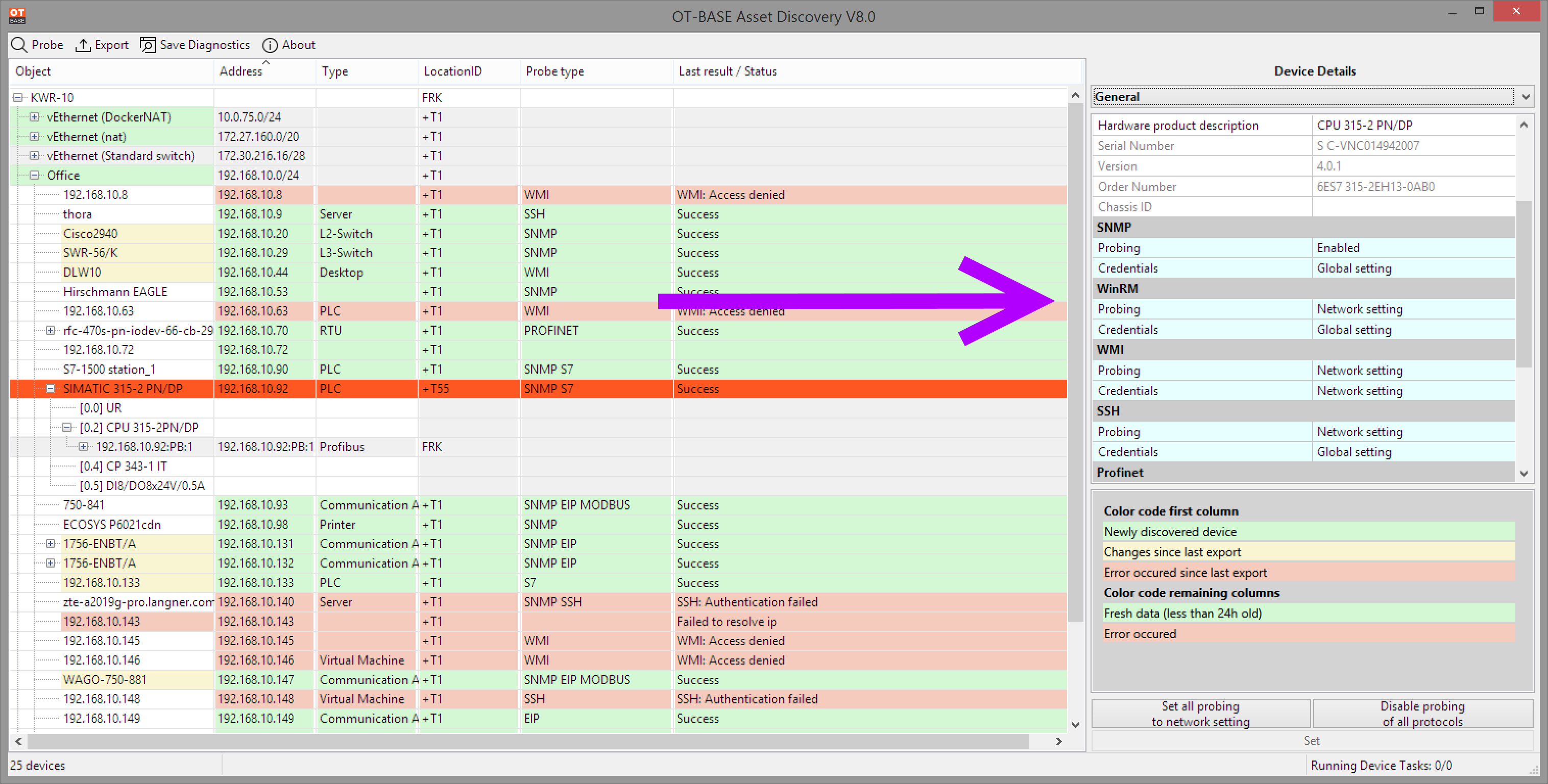Click Set all probing to network setting
The width and height of the screenshot is (1548, 784).
pos(1200,714)
